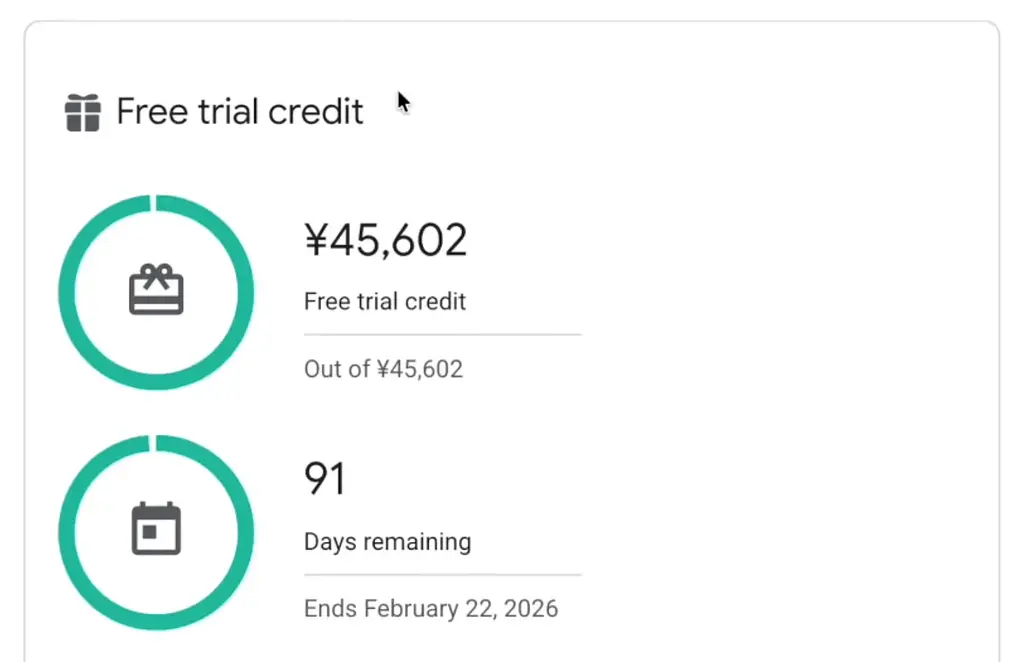Click the divider line above "Out of ¥45,602"
The image size is (1024, 662).
(x=442, y=335)
